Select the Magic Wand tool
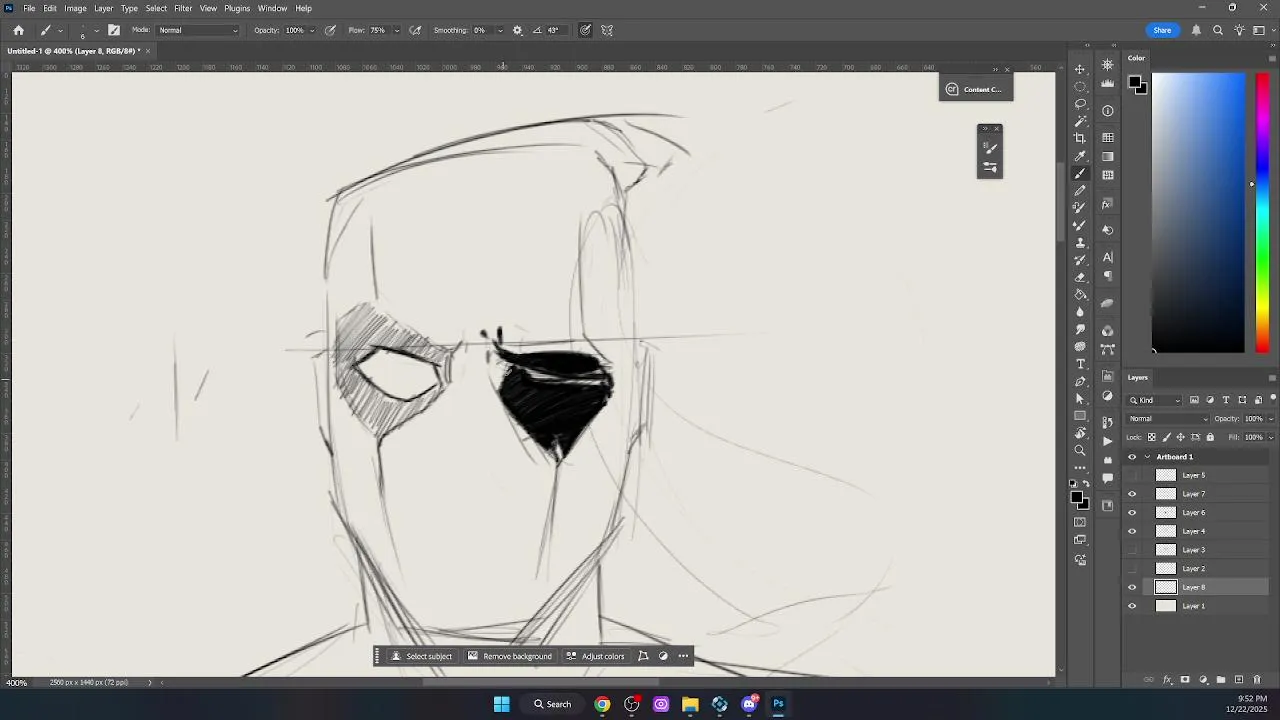This screenshot has width=1280, height=720. pos(1080,120)
